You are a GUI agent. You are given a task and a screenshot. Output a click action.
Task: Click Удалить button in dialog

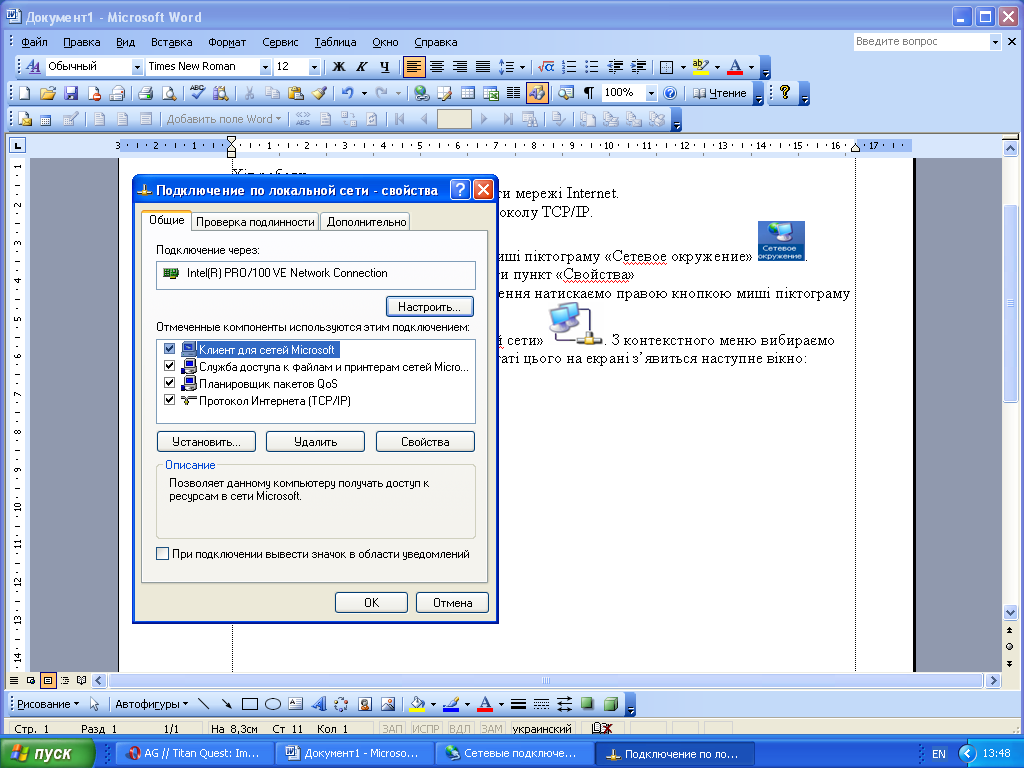[x=315, y=442]
